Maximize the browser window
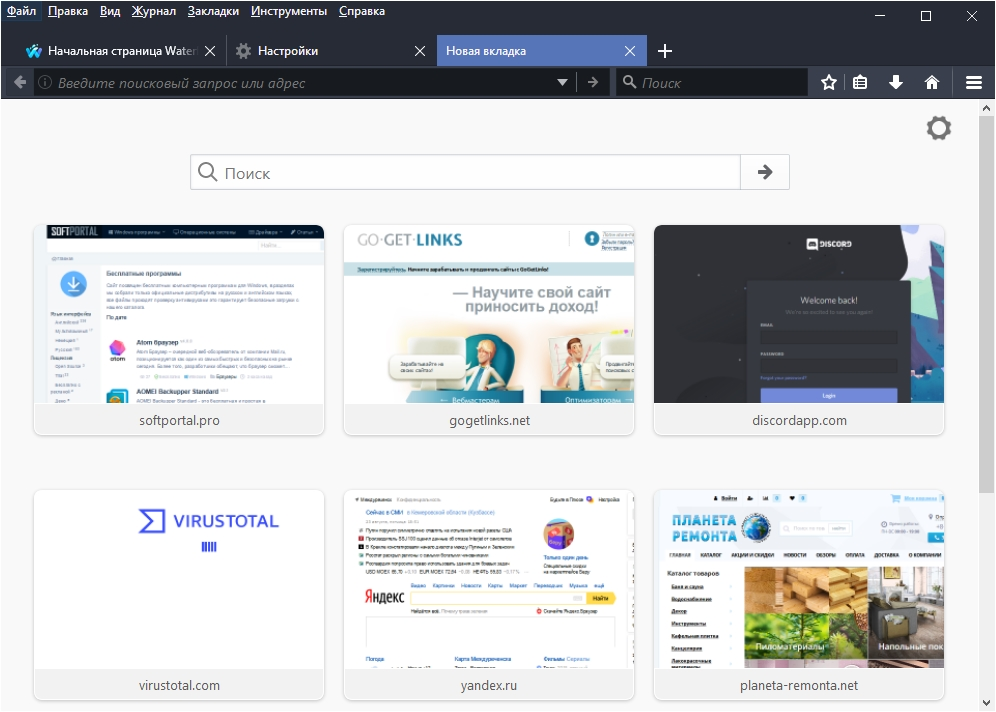Image resolution: width=996 pixels, height=712 pixels. pyautogui.click(x=925, y=16)
